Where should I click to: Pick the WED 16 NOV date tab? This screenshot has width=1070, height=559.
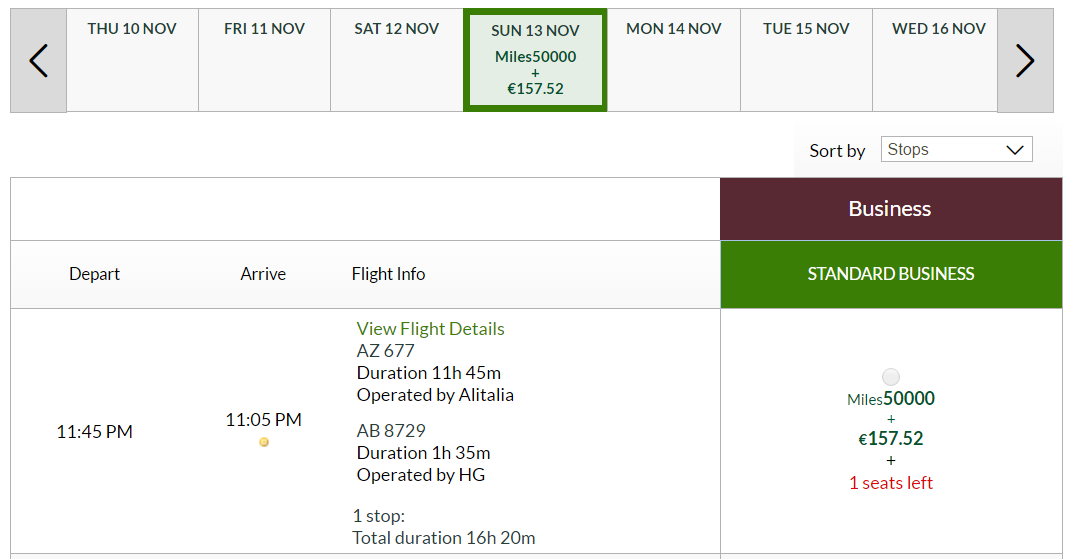938,60
